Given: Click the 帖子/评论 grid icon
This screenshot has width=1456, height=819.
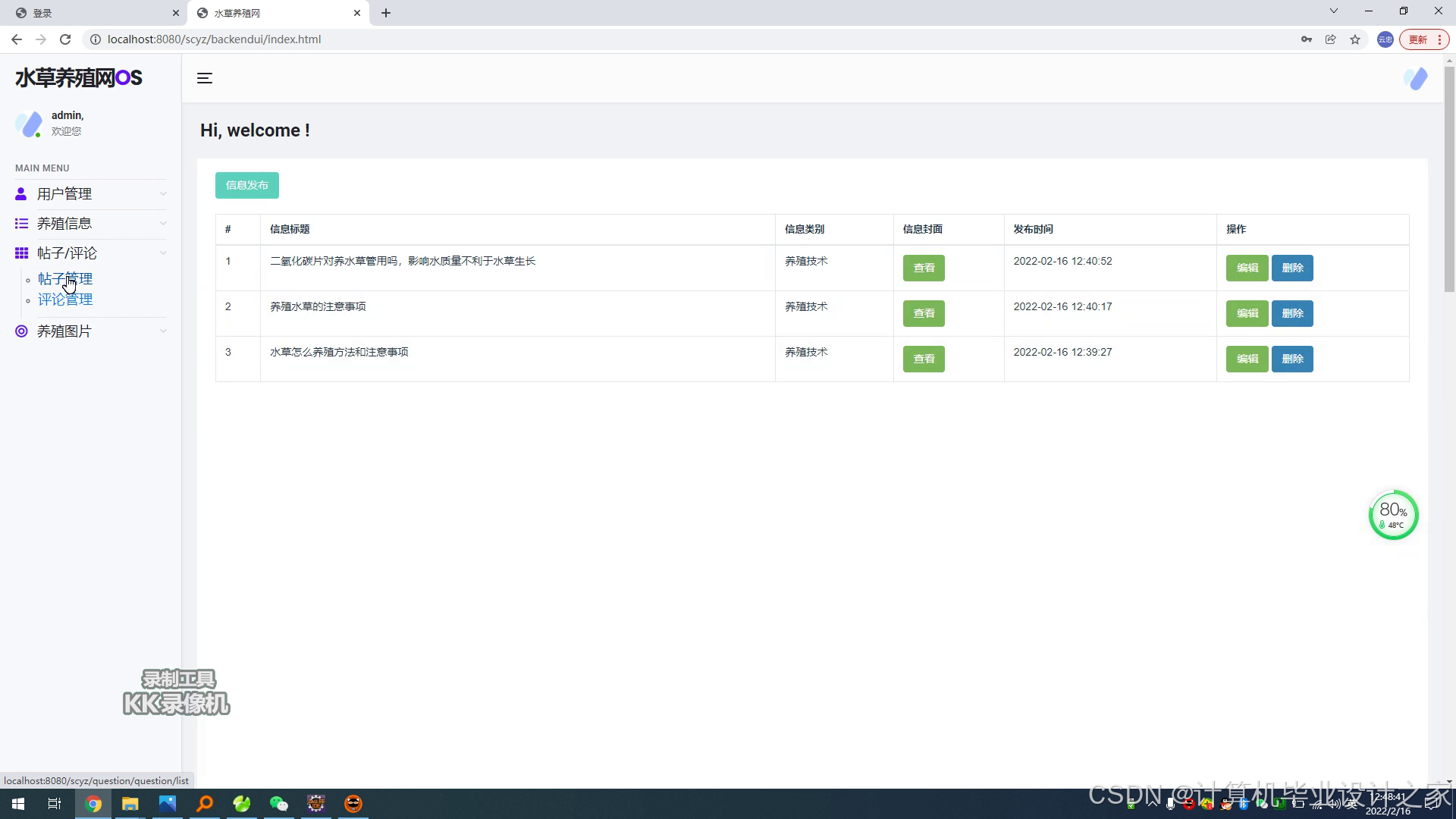Looking at the screenshot, I should click(21, 253).
